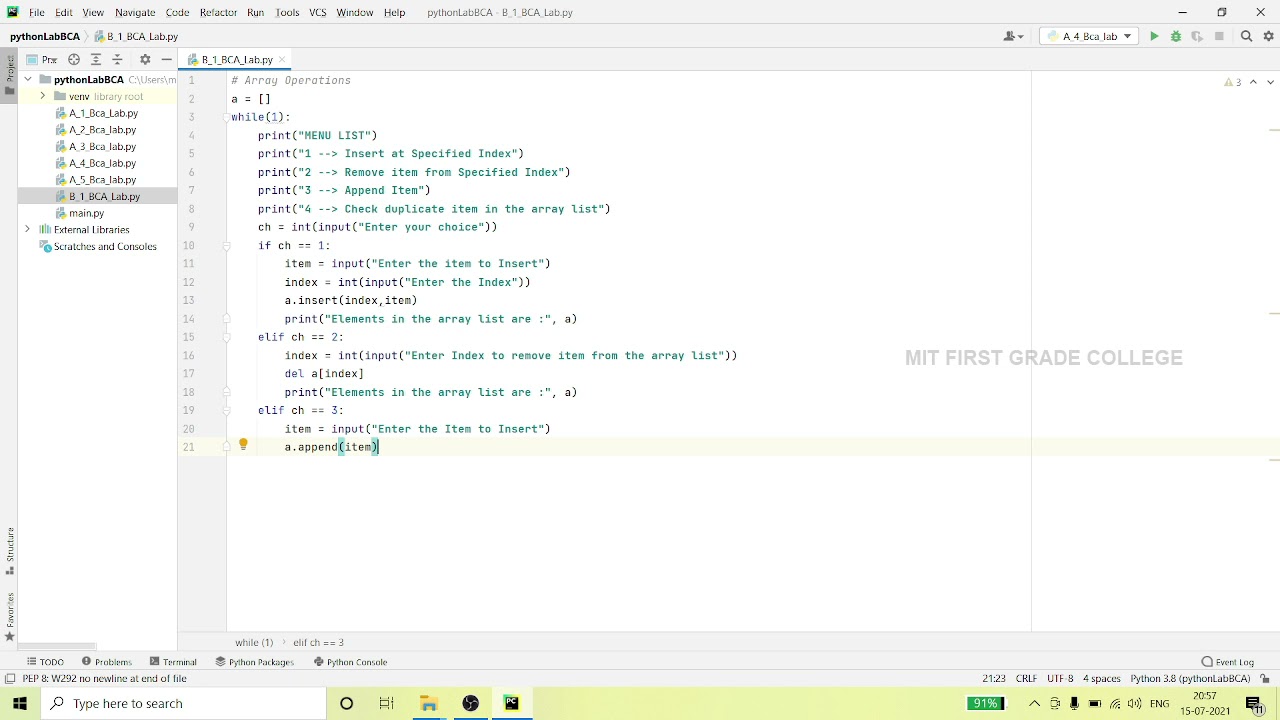The height and width of the screenshot is (720, 1280).
Task: Open the File menu
Action: coord(36,12)
